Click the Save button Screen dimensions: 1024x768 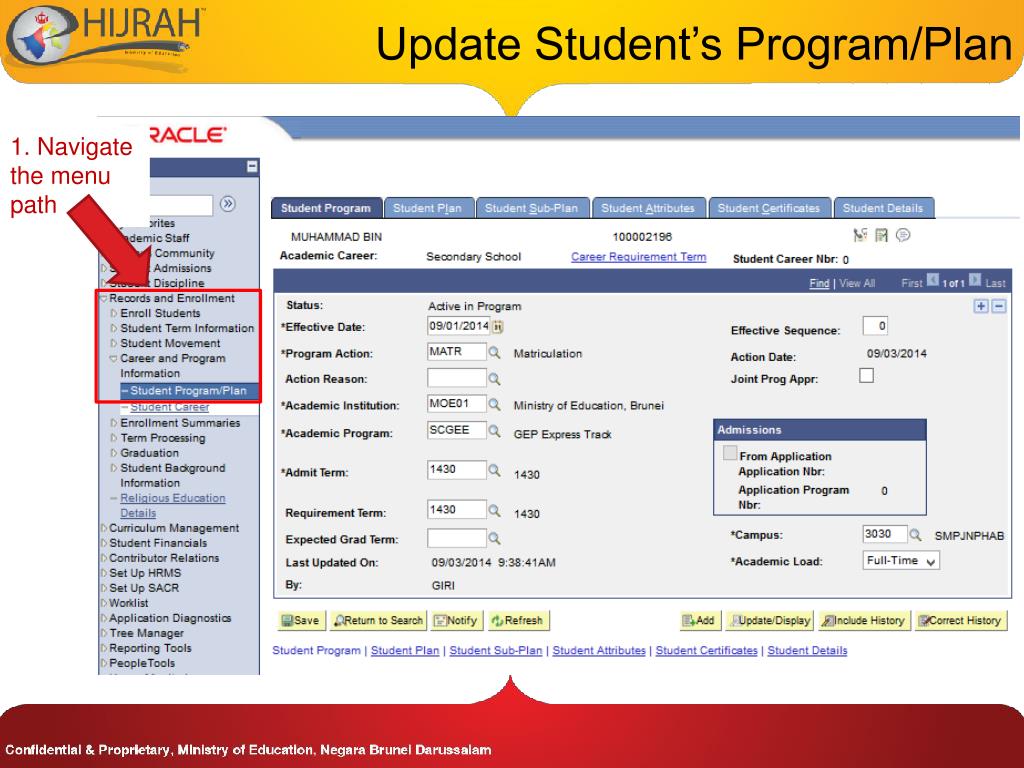pos(301,620)
